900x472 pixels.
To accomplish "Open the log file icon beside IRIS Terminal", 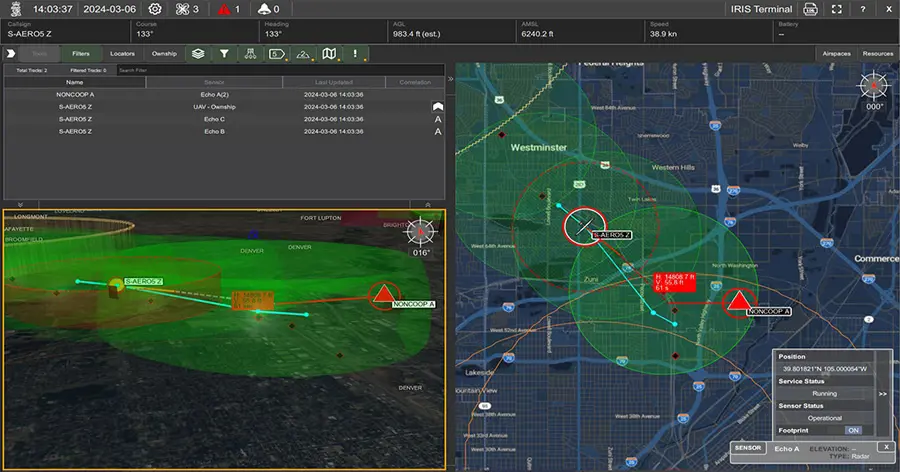I will (x=810, y=9).
